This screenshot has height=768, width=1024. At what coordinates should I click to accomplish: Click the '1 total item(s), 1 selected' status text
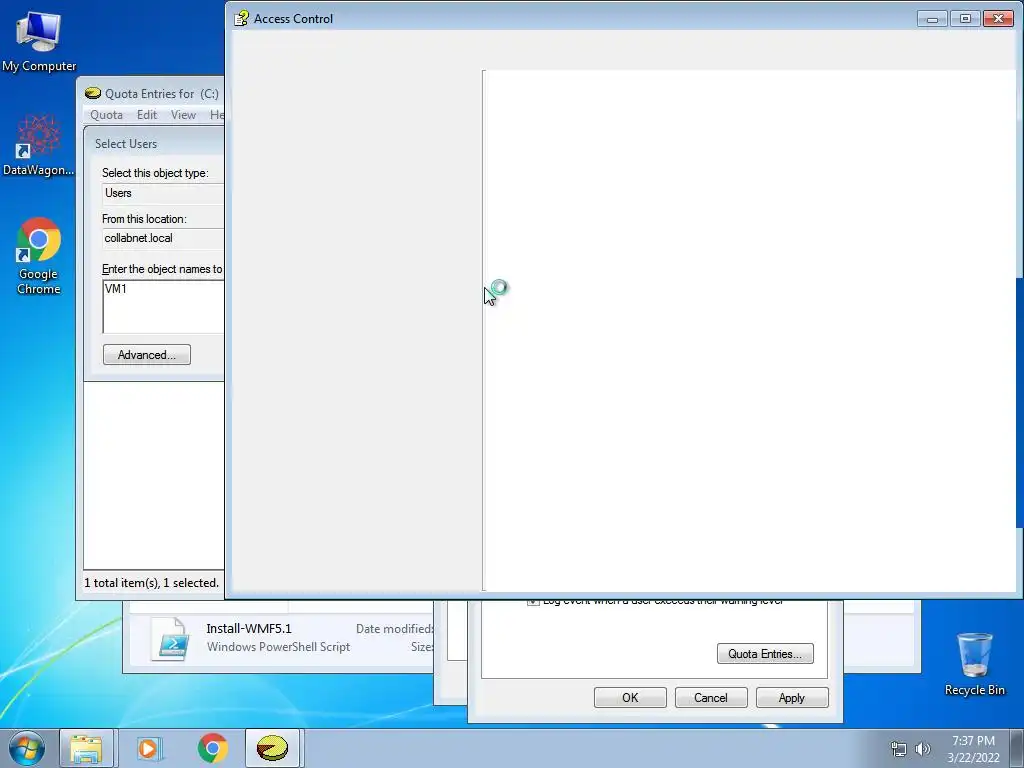coord(152,583)
